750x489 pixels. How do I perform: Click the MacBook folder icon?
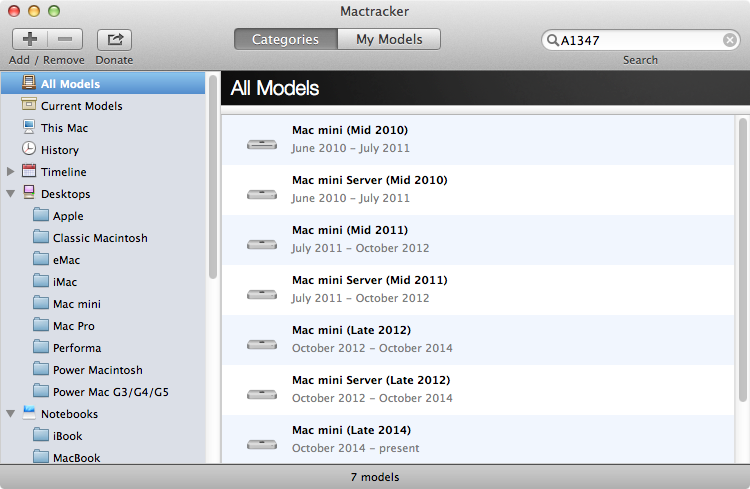[41, 457]
